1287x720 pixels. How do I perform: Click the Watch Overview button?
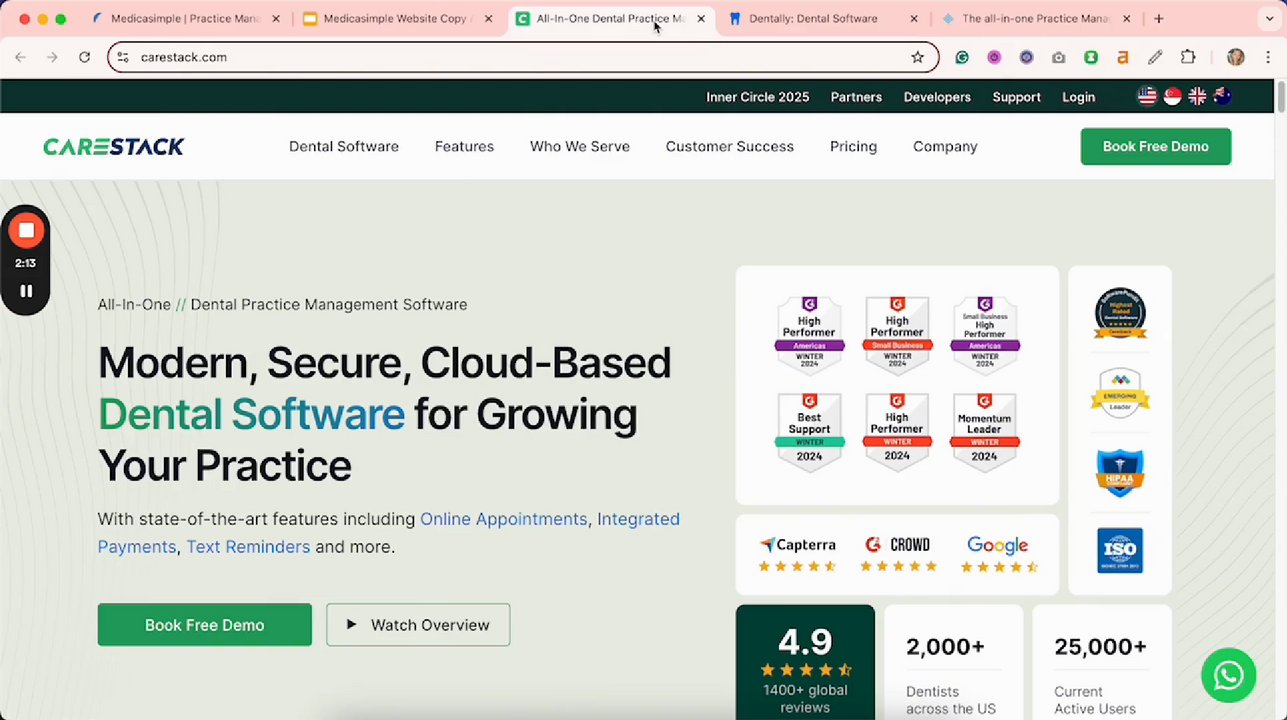[x=418, y=625]
